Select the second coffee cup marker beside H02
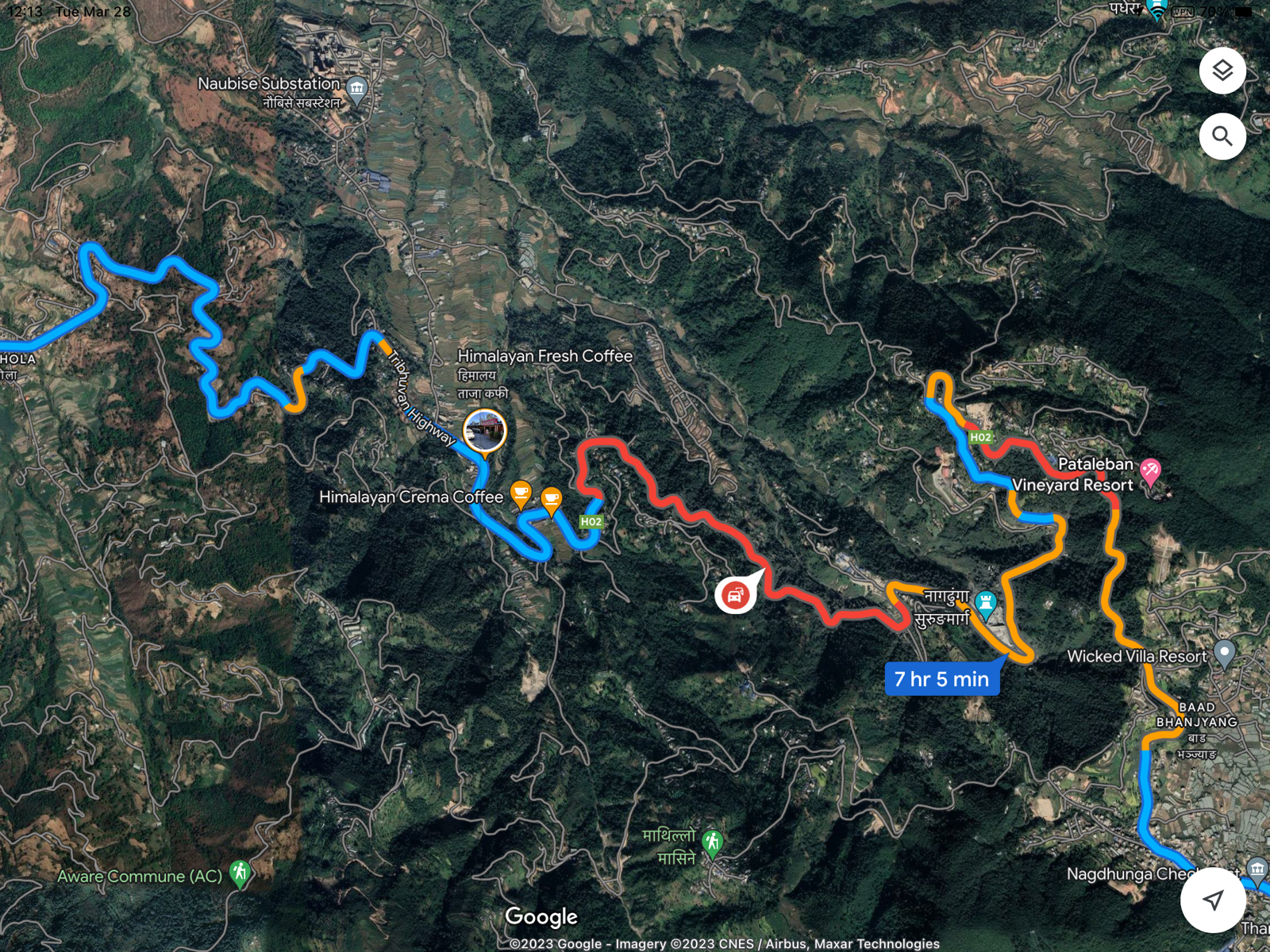 (551, 500)
